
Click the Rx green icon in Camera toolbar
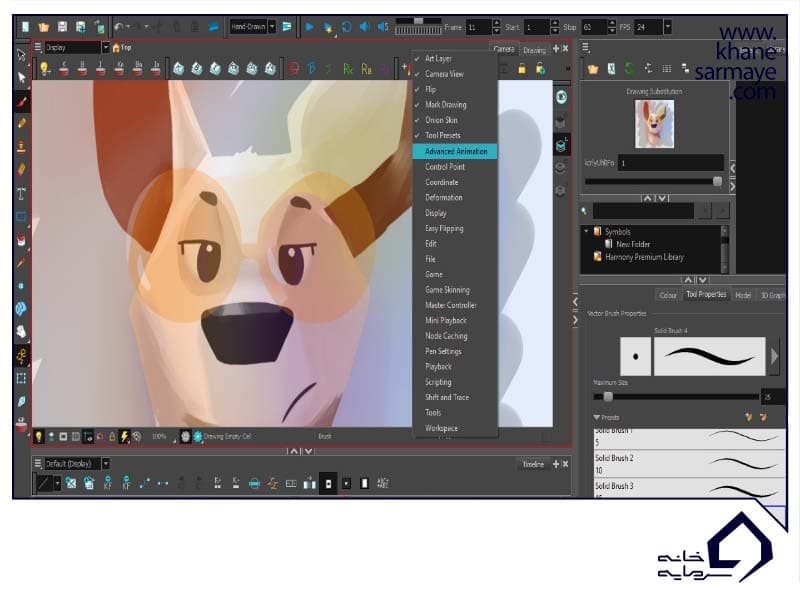pyautogui.click(x=348, y=69)
